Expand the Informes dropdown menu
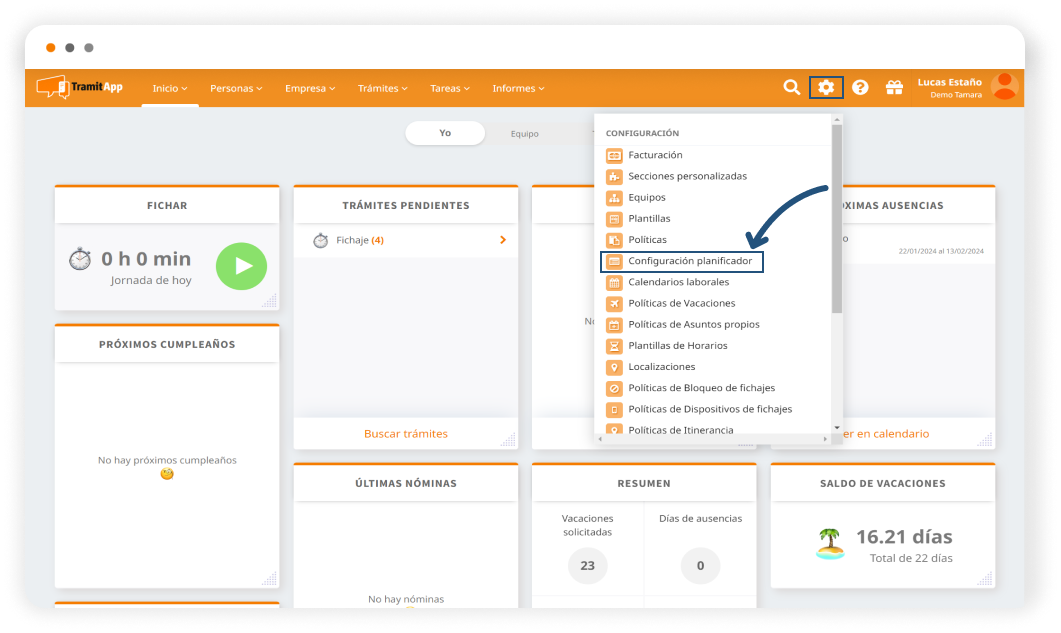The image size is (1061, 633). coord(518,88)
